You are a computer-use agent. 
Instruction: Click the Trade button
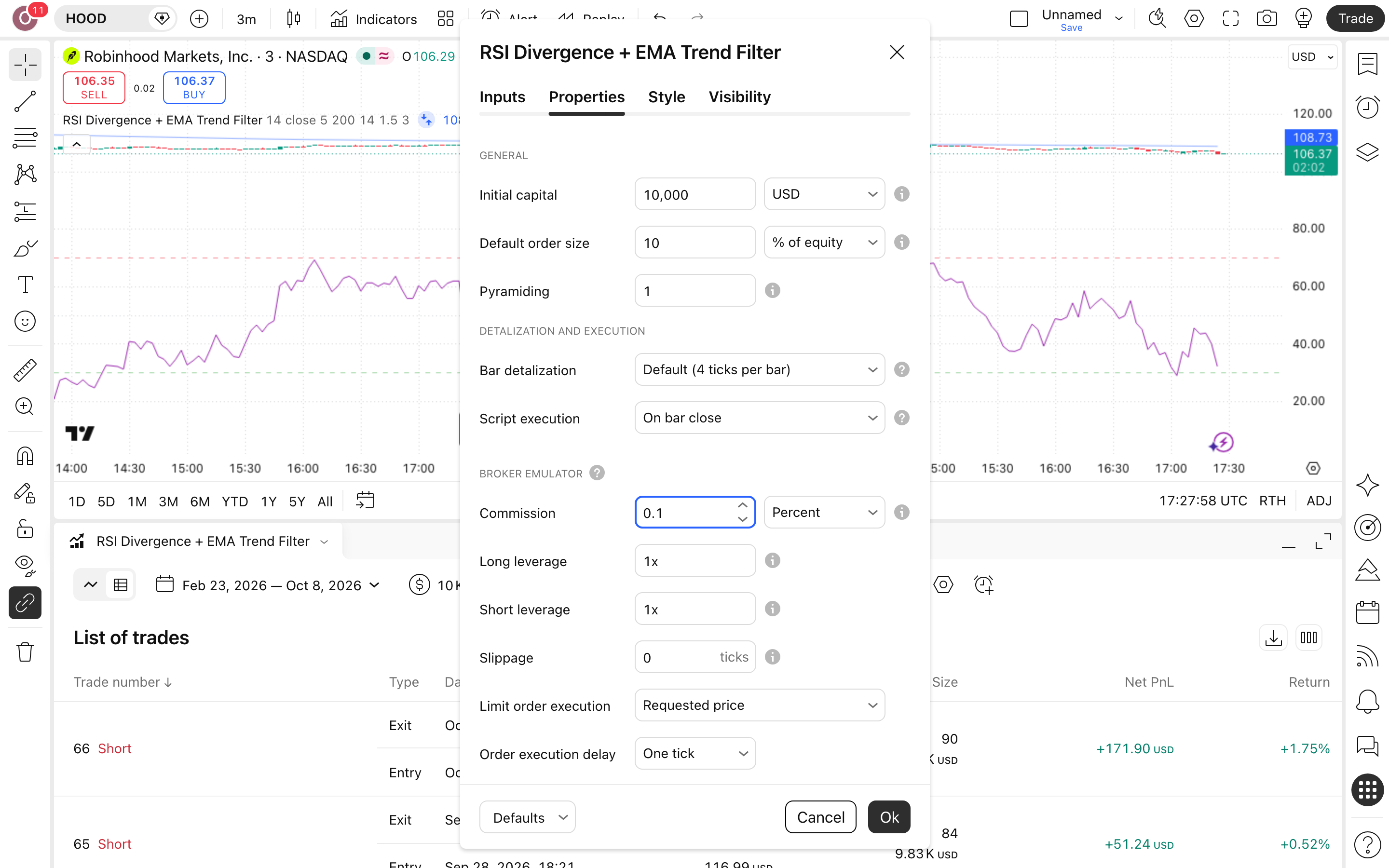(x=1355, y=18)
